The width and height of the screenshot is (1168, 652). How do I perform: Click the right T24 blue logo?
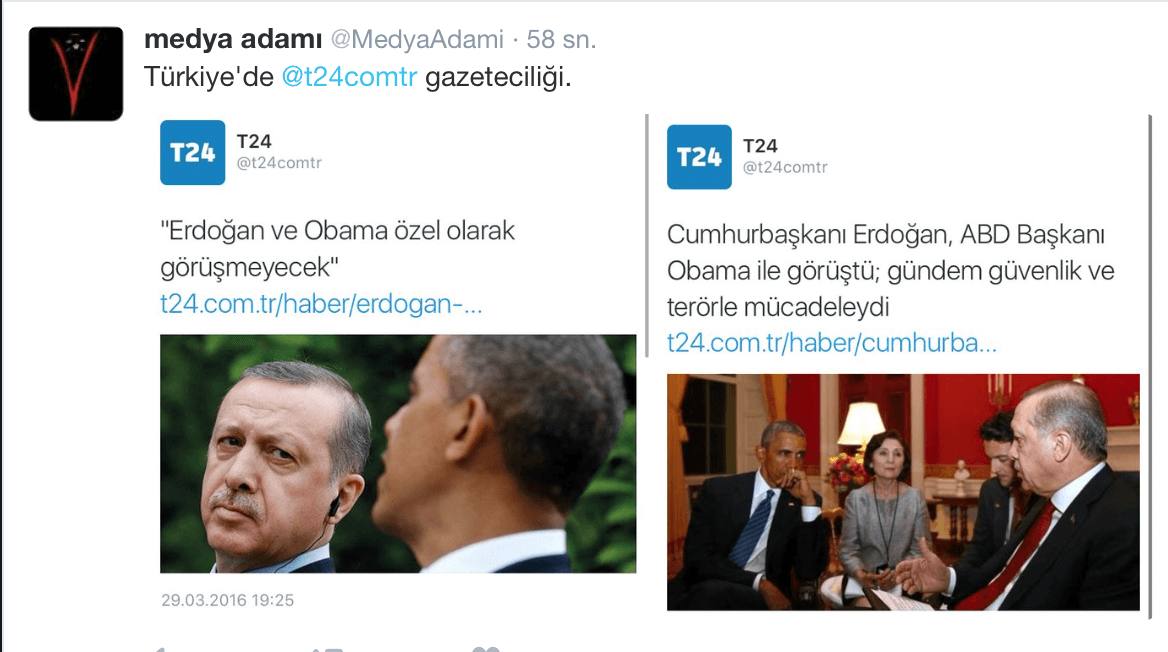(x=699, y=156)
